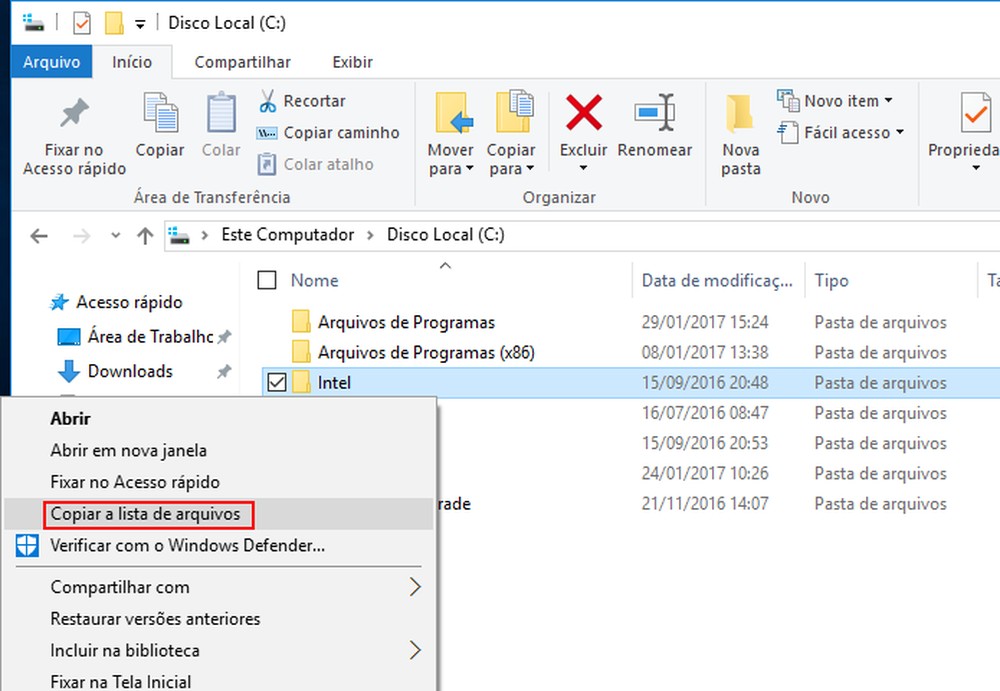The width and height of the screenshot is (1000, 691).
Task: Switch to the Compartilhar tab
Action: point(242,62)
